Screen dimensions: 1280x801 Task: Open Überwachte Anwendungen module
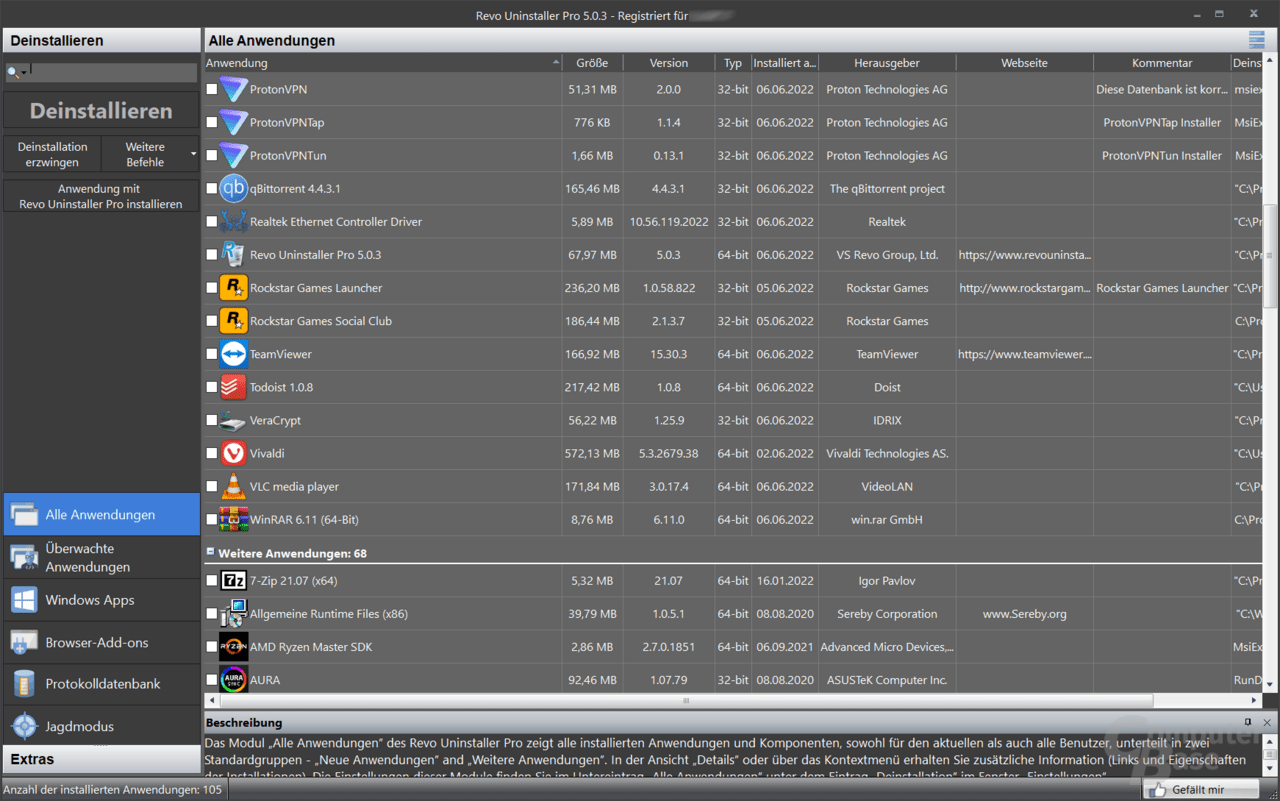101,557
